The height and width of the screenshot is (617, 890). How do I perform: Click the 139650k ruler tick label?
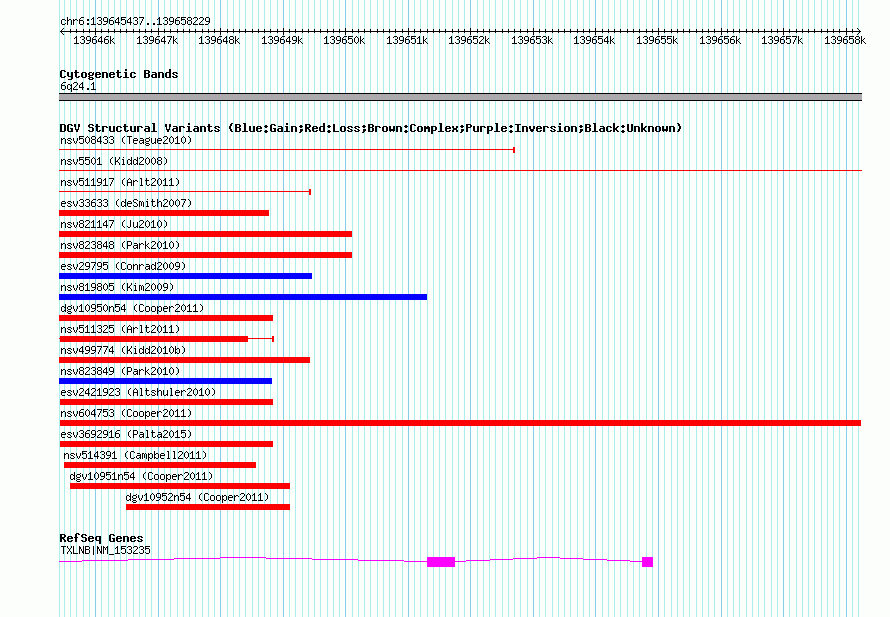point(344,40)
